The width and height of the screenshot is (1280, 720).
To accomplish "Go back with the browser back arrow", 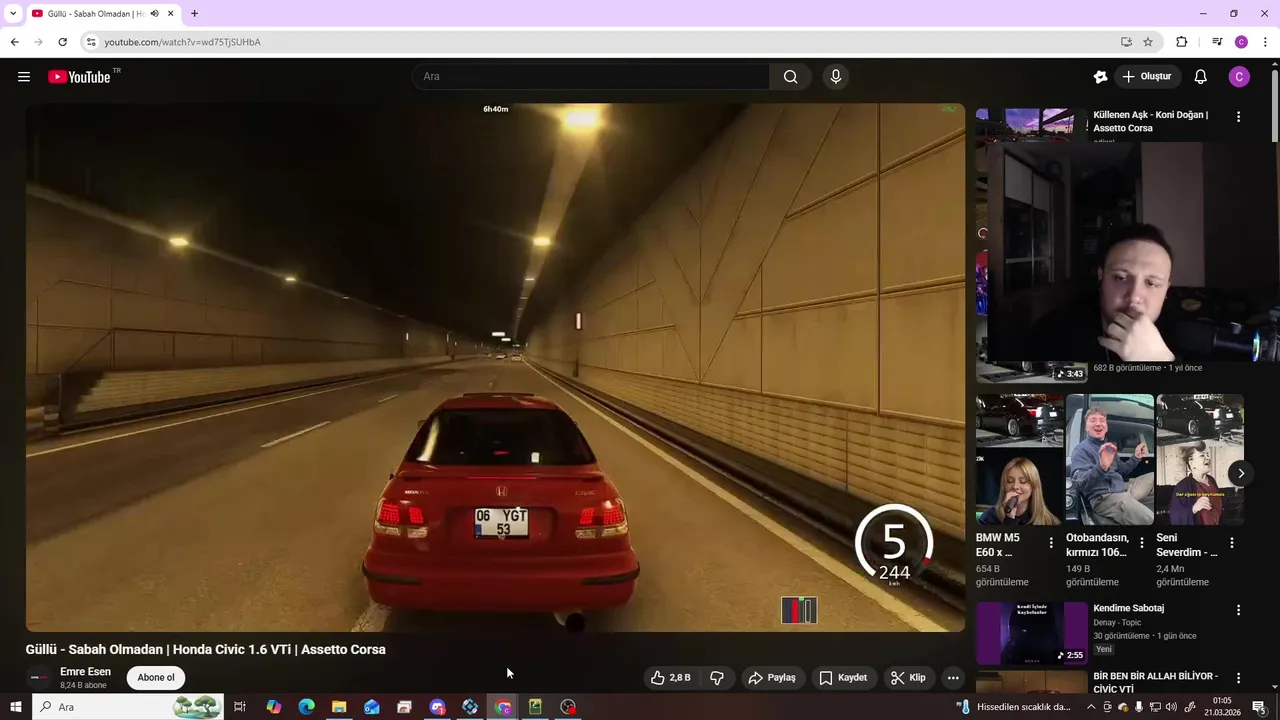I will coord(15,42).
